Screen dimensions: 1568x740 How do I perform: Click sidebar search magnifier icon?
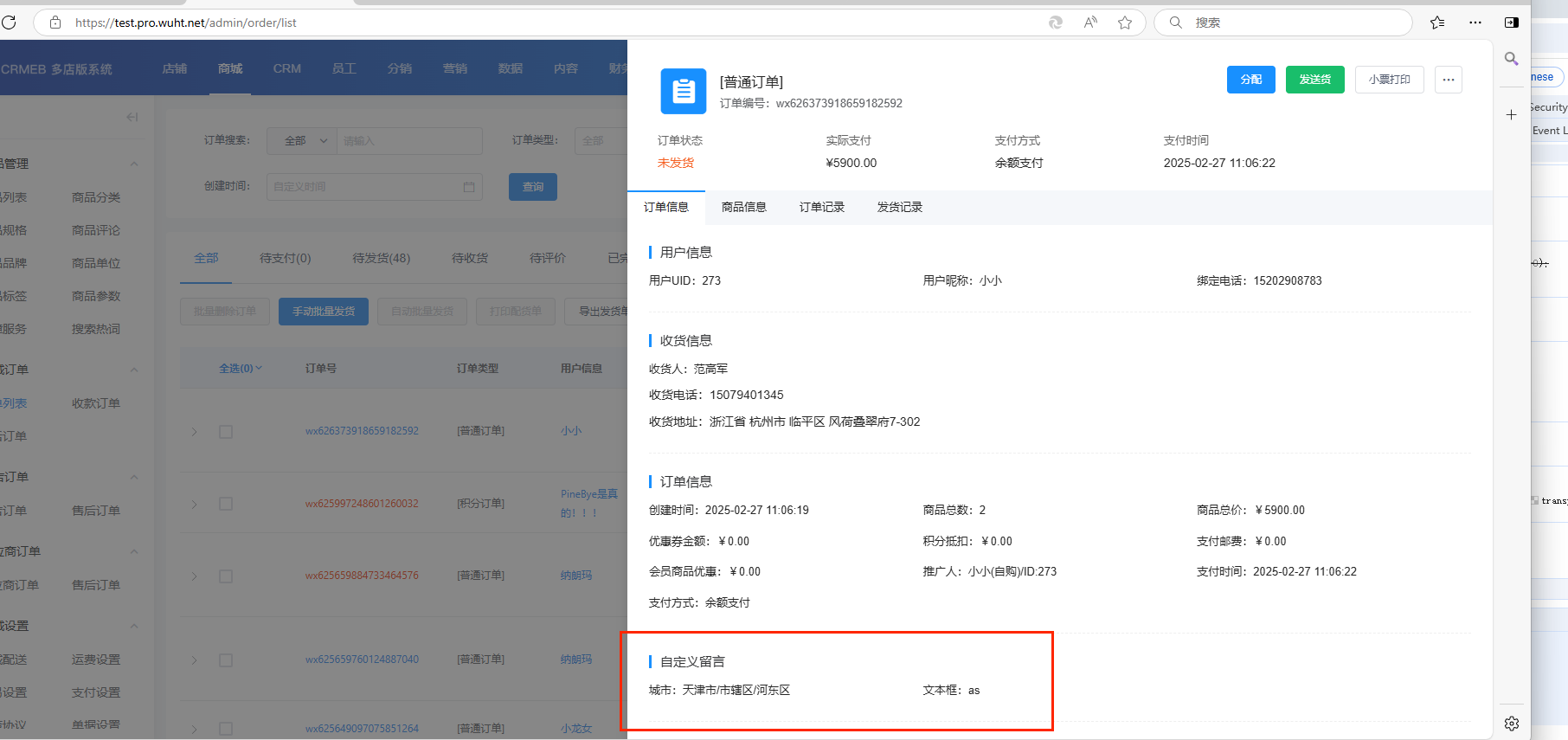(x=1511, y=59)
